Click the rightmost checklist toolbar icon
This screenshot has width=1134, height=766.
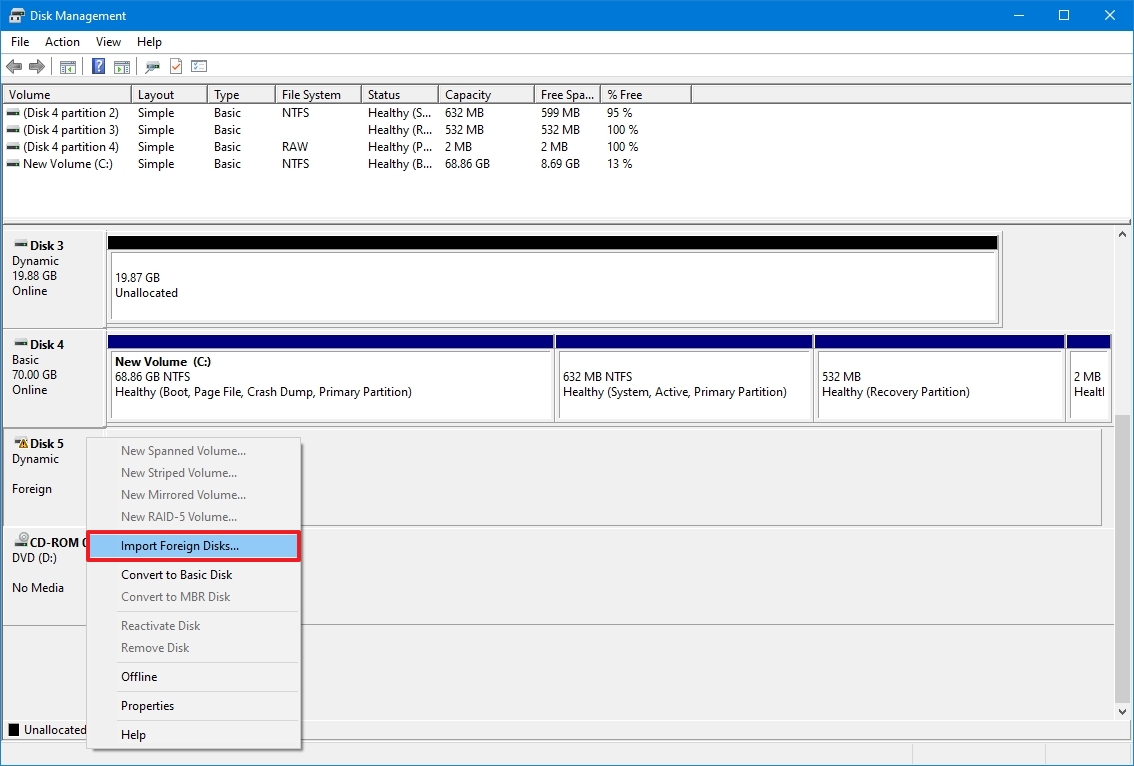[x=198, y=66]
